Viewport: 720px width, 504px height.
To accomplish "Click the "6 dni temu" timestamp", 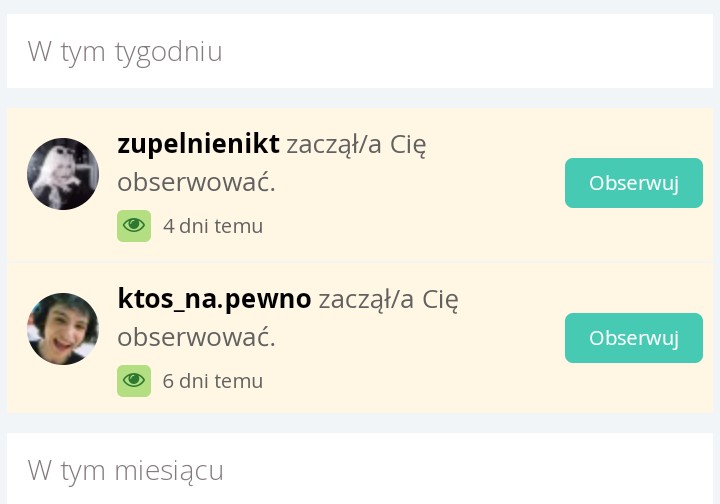I will pos(213,381).
